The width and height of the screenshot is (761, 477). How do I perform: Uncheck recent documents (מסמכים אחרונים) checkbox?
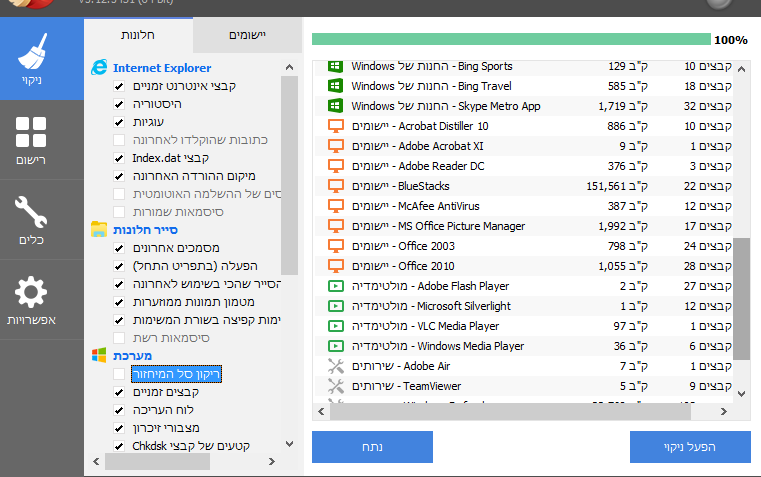(119, 248)
